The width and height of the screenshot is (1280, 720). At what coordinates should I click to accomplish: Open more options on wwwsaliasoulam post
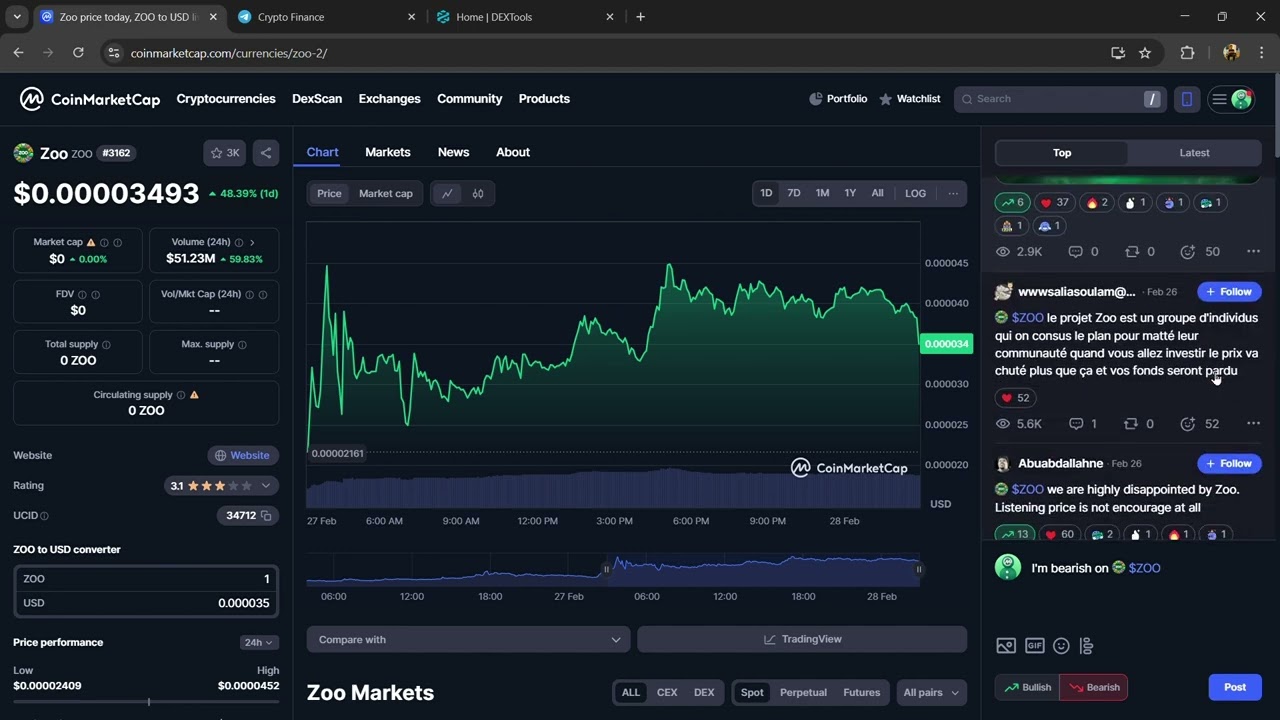pyautogui.click(x=1253, y=424)
